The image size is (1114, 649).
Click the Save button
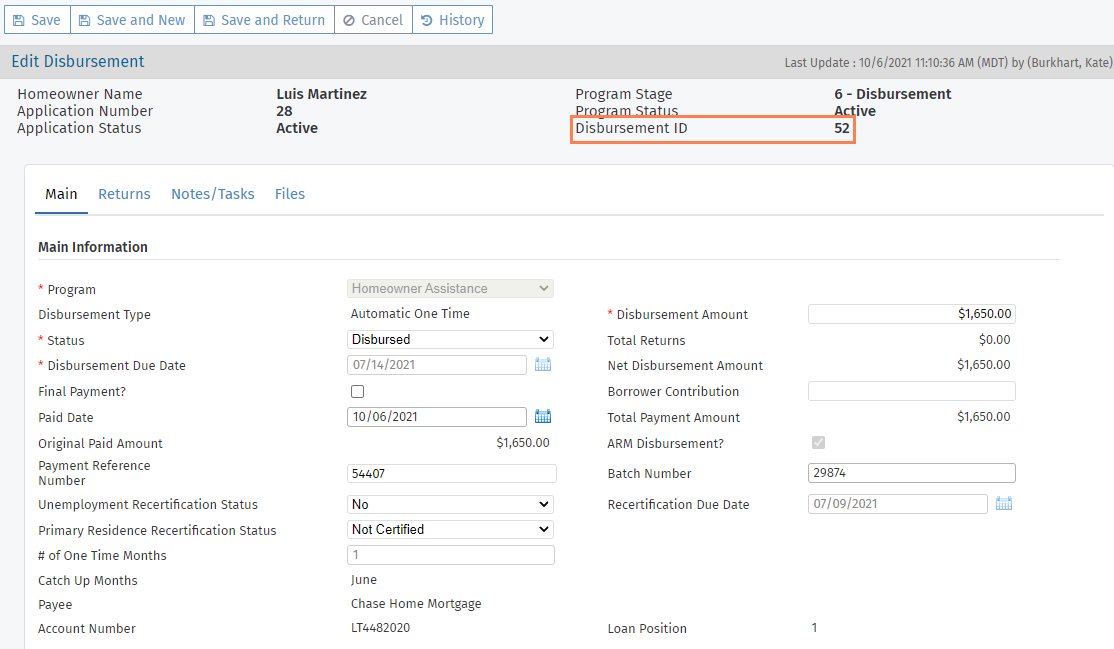[36, 20]
